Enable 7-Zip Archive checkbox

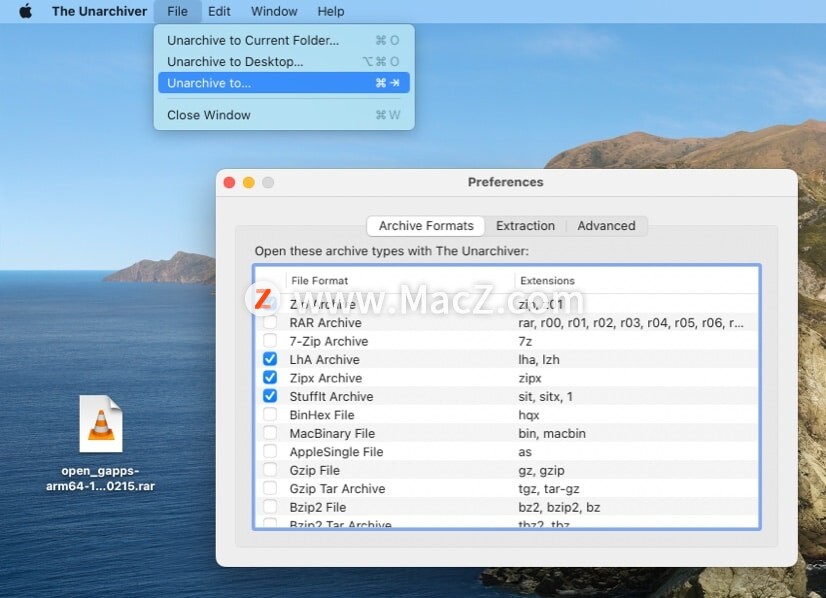point(270,340)
